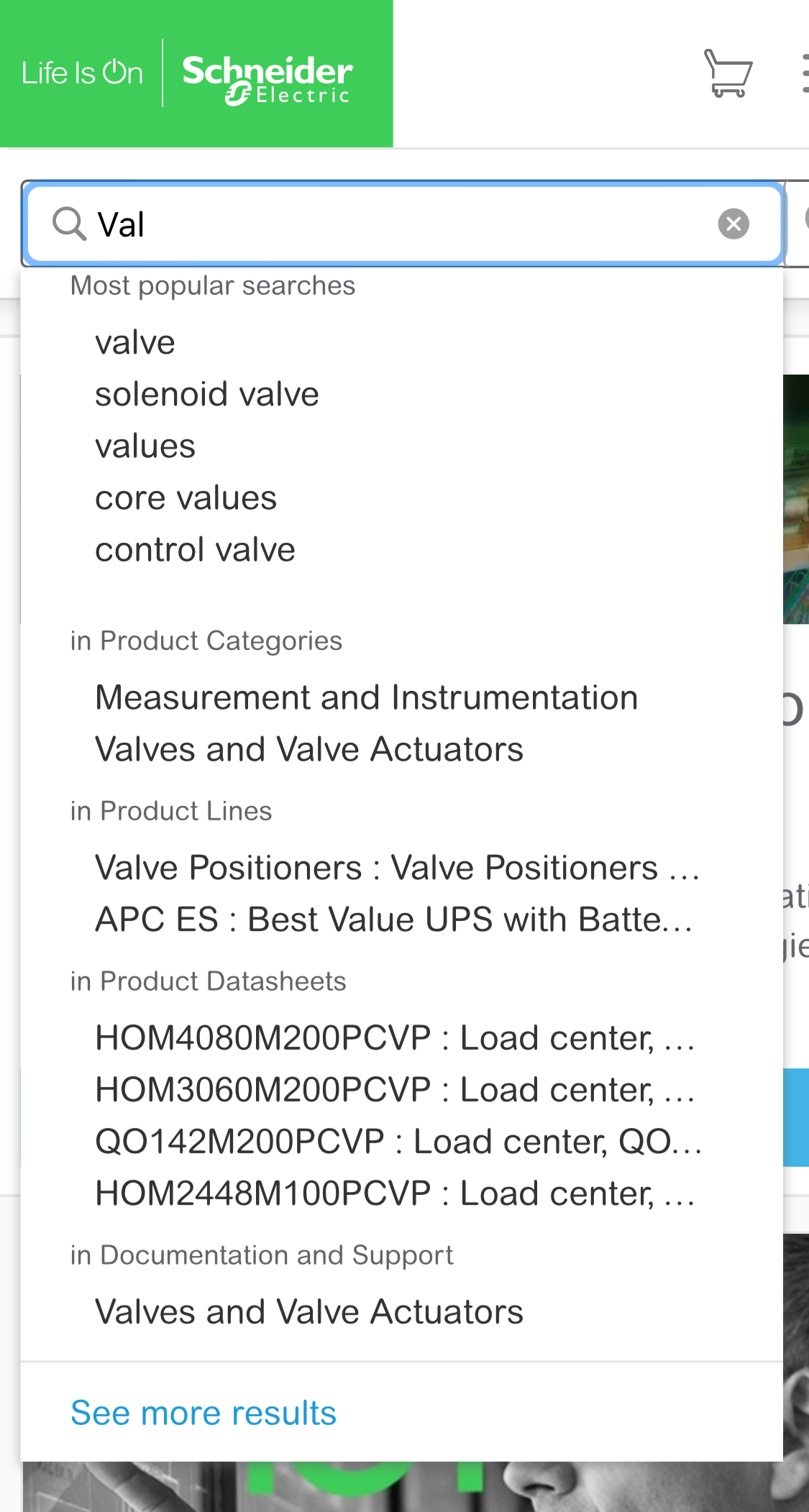Open the hamburger navigation menu

805,74
